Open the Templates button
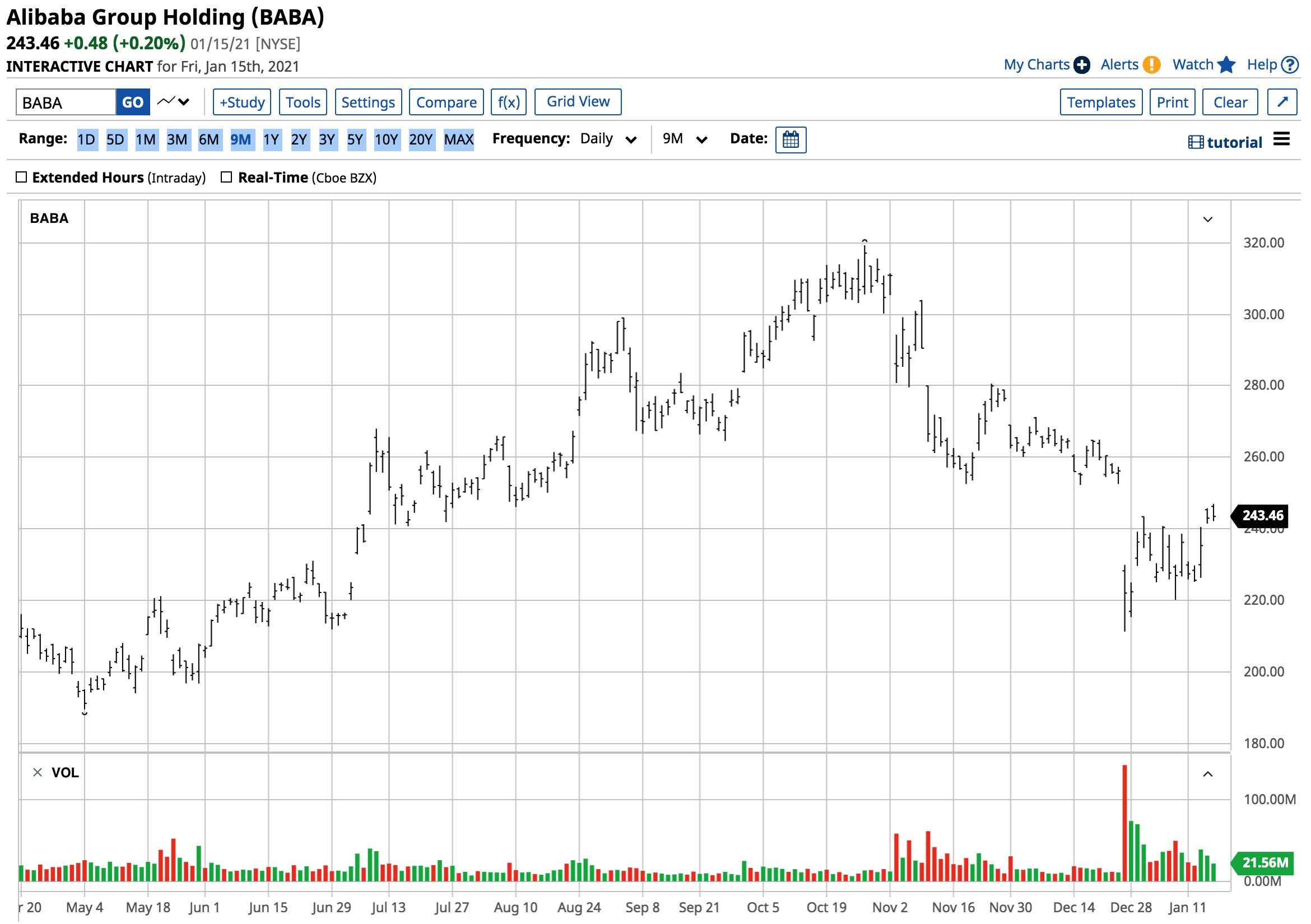 [x=1101, y=102]
